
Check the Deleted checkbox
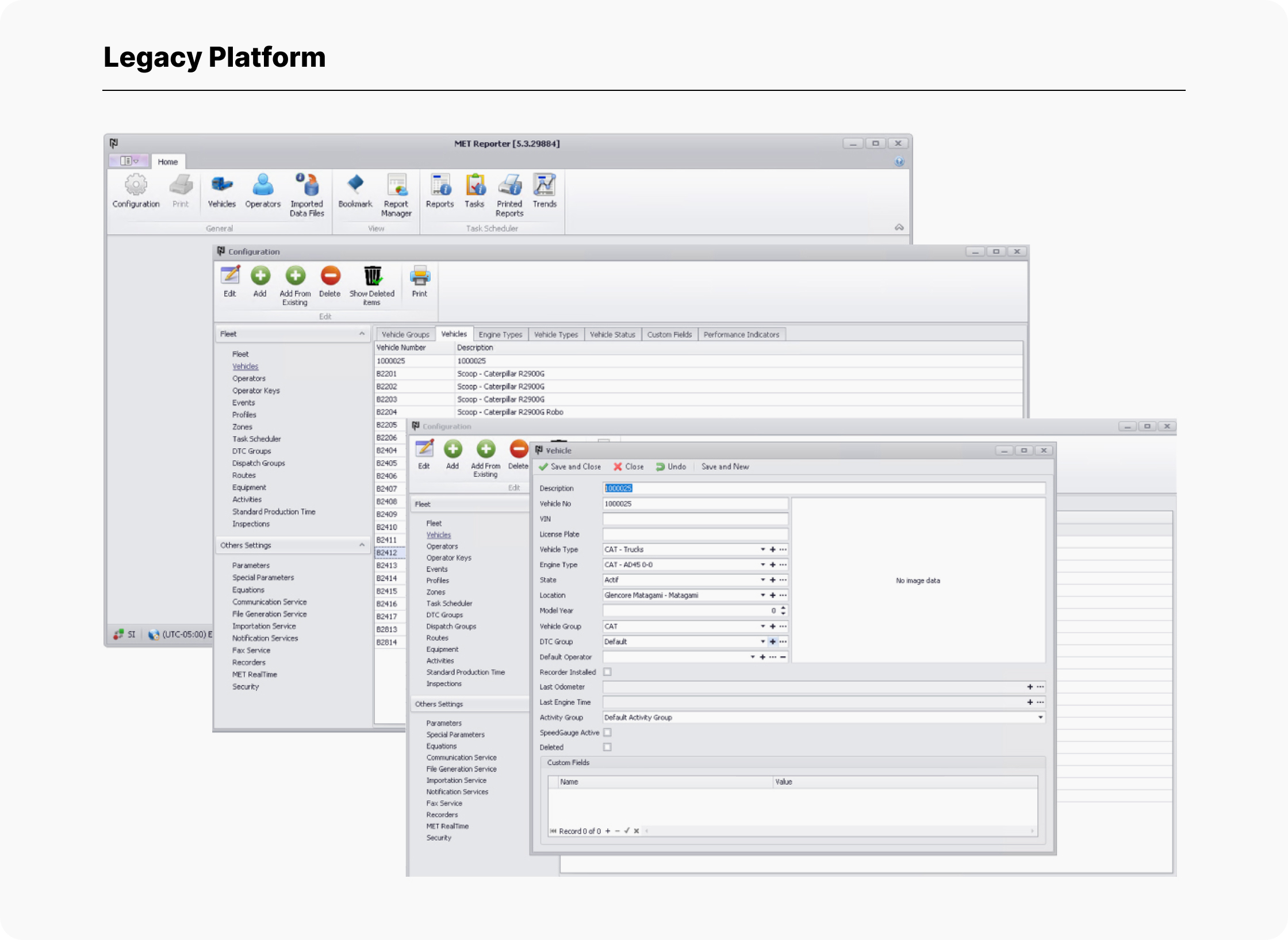(x=607, y=747)
